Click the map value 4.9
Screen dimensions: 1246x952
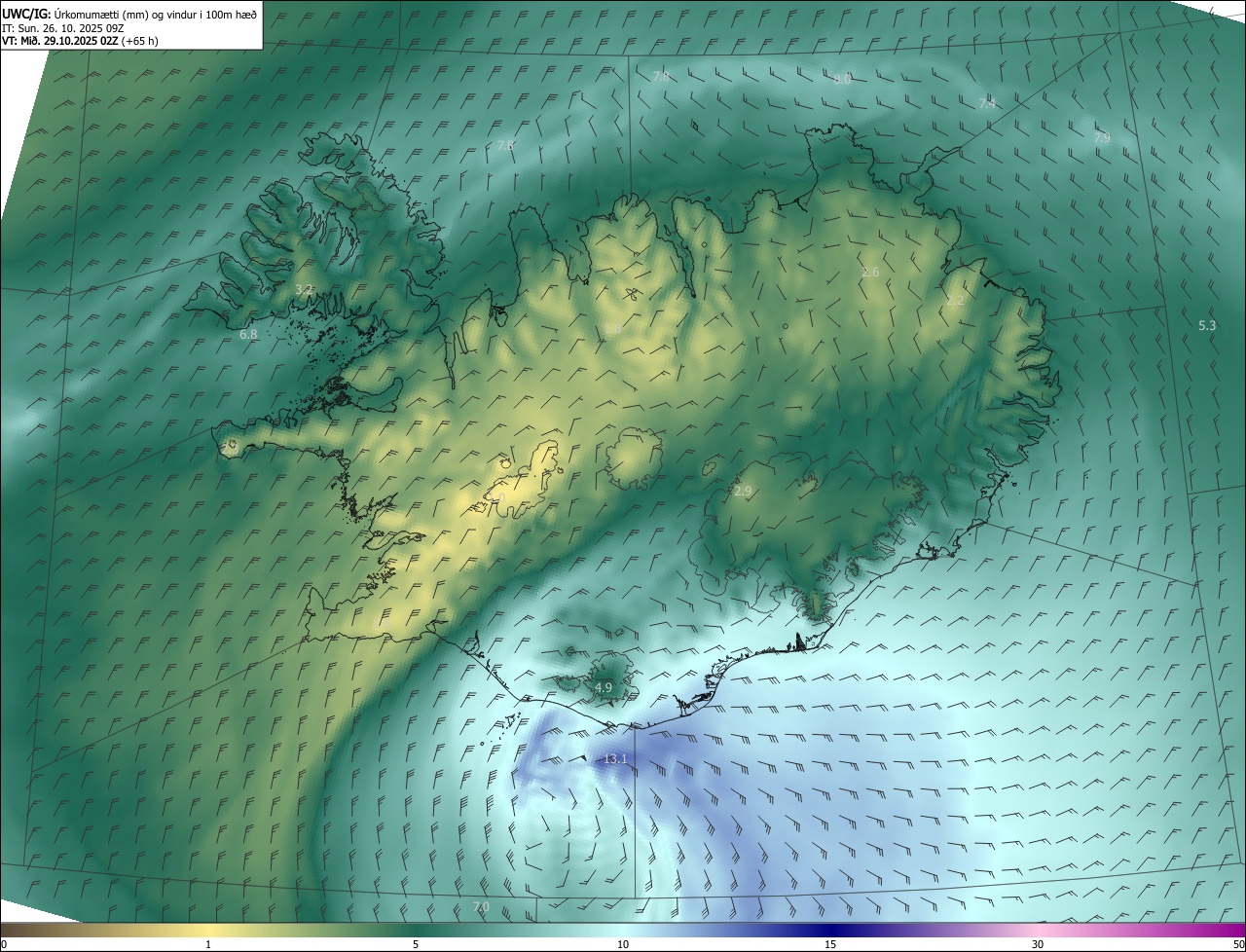[x=603, y=687]
